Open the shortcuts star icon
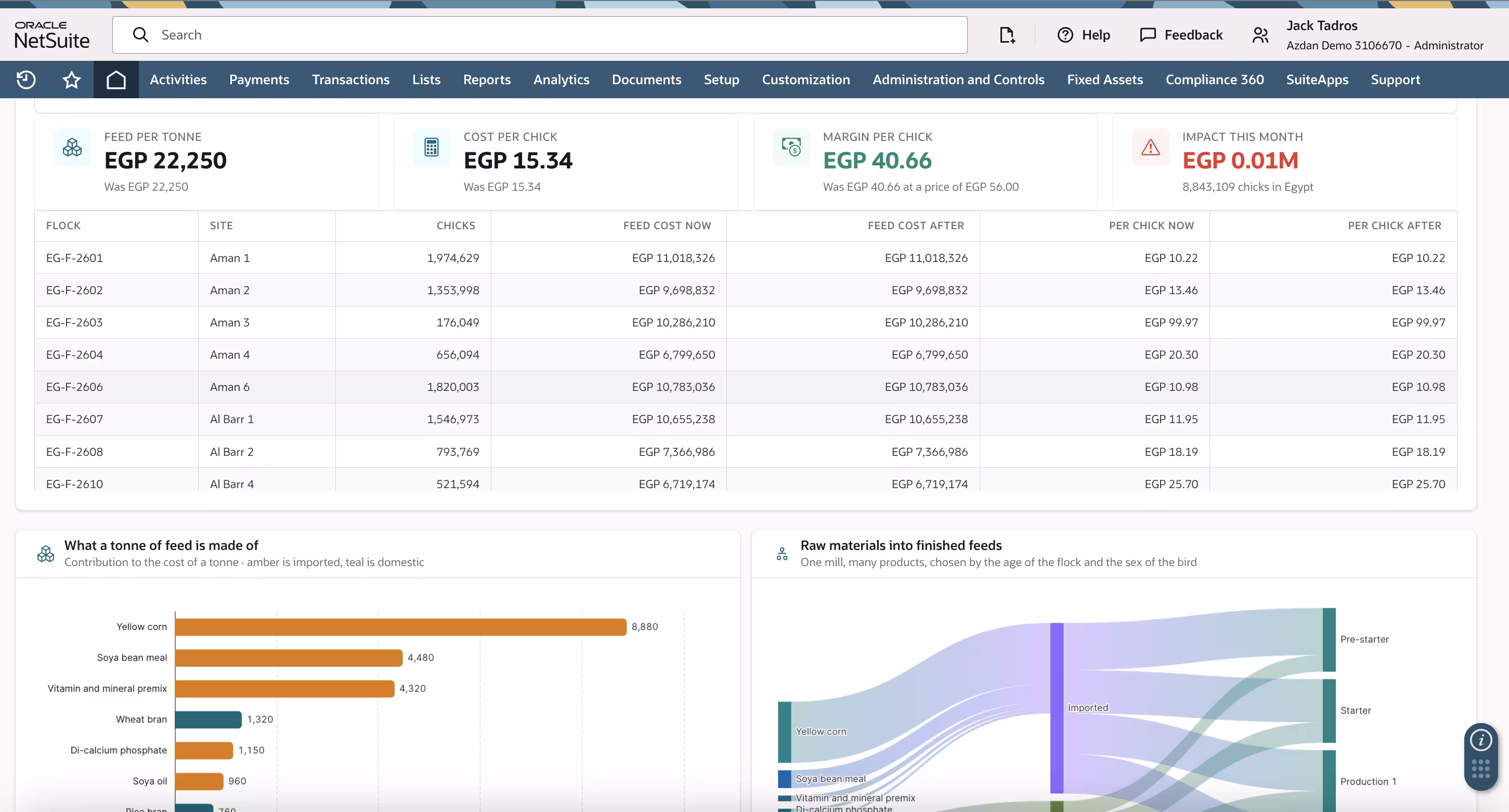The image size is (1509, 812). tap(71, 80)
